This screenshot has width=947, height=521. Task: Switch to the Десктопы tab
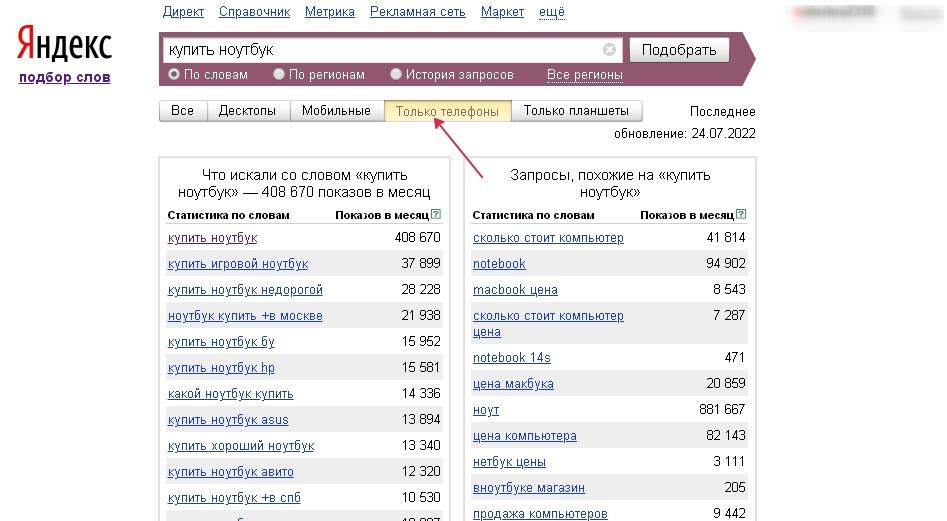coord(247,111)
